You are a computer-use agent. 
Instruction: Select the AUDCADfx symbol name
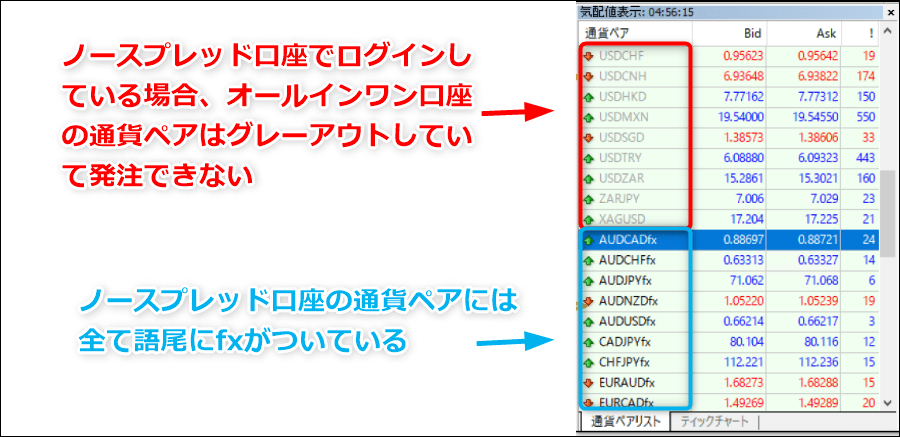tap(627, 240)
